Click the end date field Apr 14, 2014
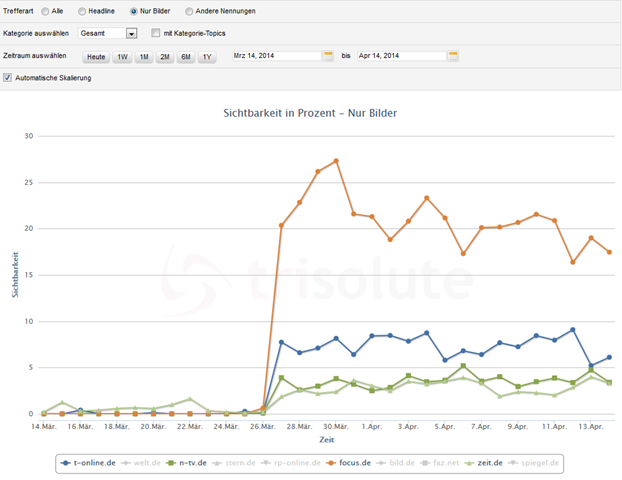Image resolution: width=622 pixels, height=480 pixels. point(401,56)
